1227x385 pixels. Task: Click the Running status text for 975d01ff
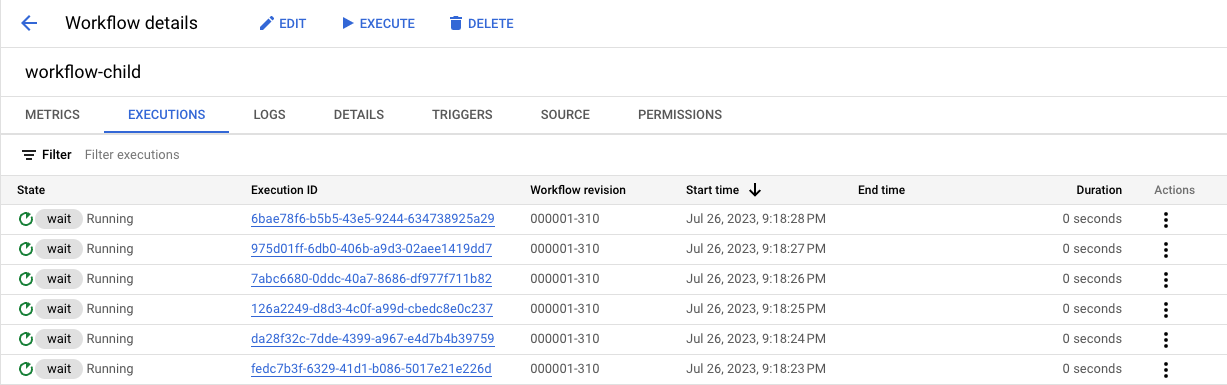pos(110,249)
